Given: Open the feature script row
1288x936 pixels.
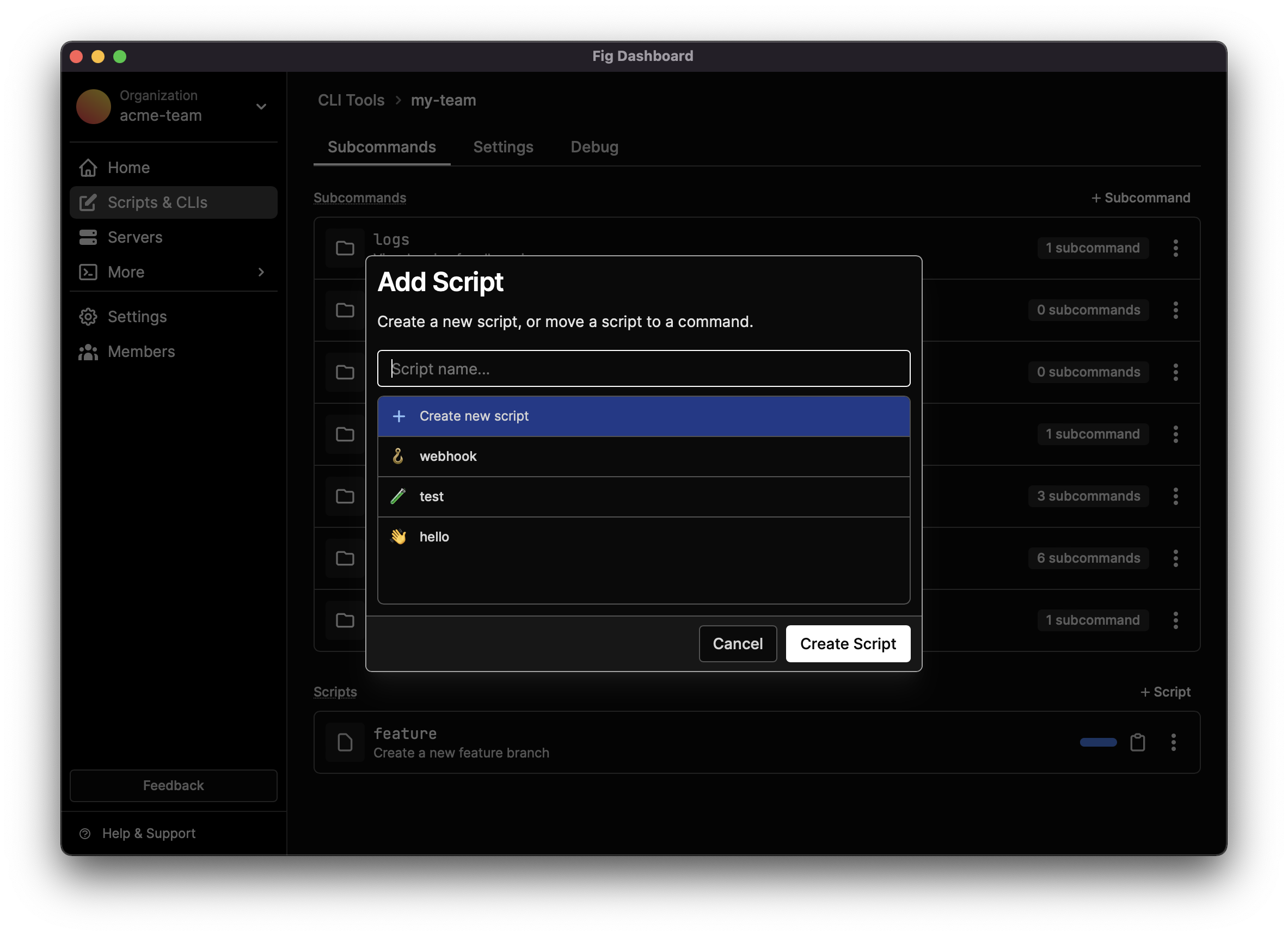Looking at the screenshot, I should tap(757, 742).
